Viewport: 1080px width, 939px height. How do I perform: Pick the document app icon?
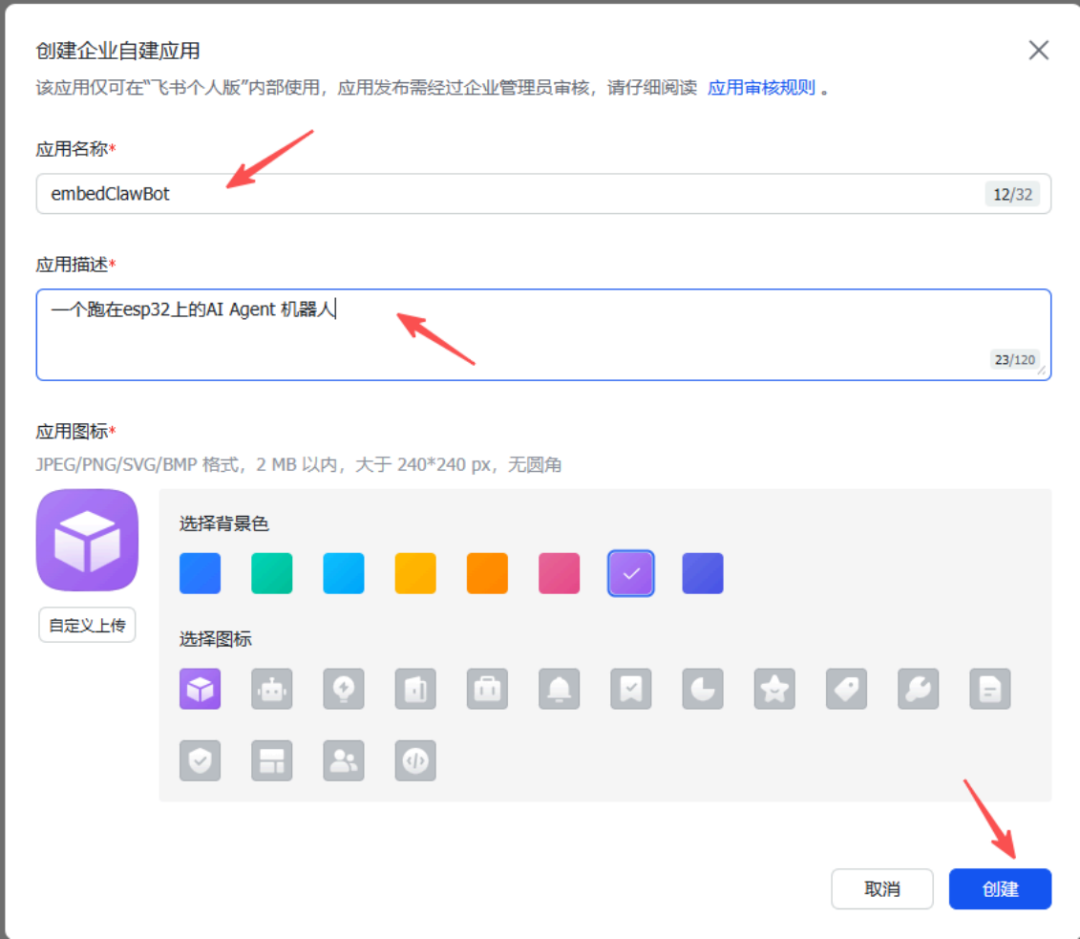point(990,688)
